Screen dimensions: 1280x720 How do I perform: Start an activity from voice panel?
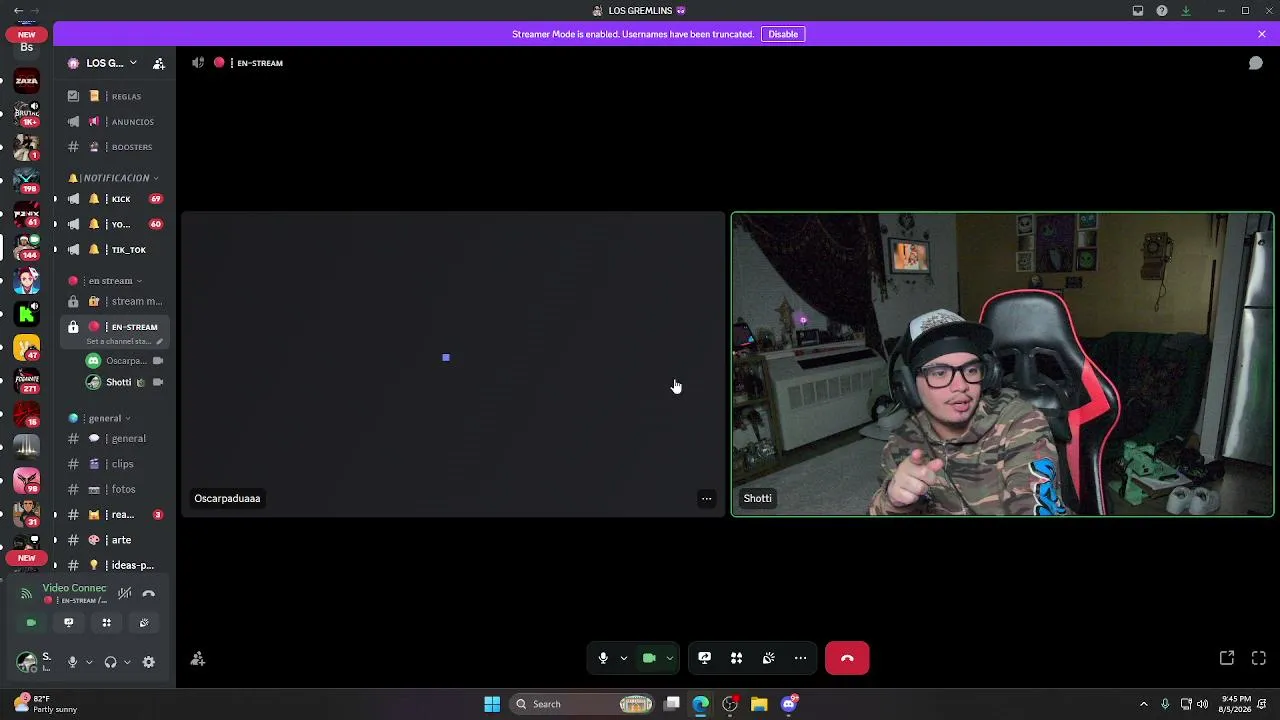pyautogui.click(x=106, y=622)
